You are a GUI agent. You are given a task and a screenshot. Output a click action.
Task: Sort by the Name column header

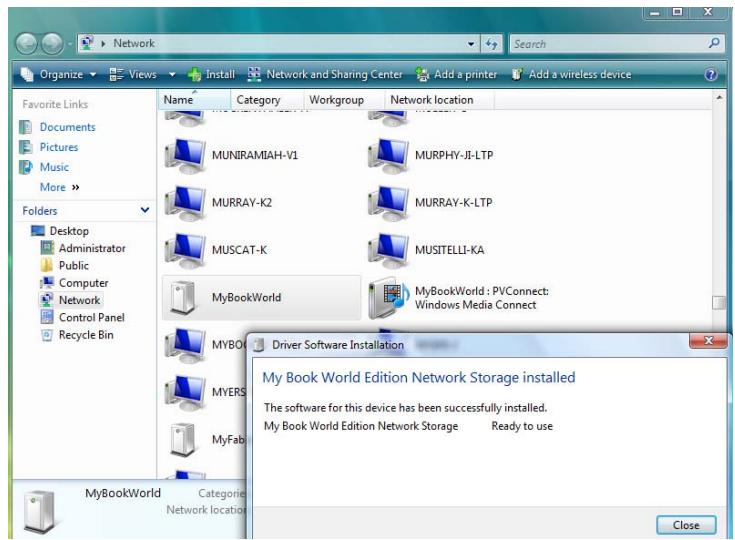click(193, 100)
